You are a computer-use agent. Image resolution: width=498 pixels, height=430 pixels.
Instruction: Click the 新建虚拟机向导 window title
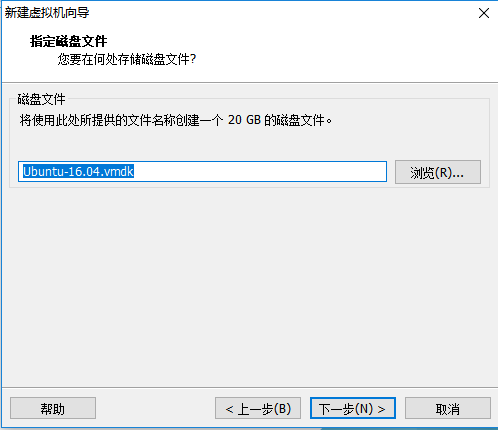click(47, 13)
